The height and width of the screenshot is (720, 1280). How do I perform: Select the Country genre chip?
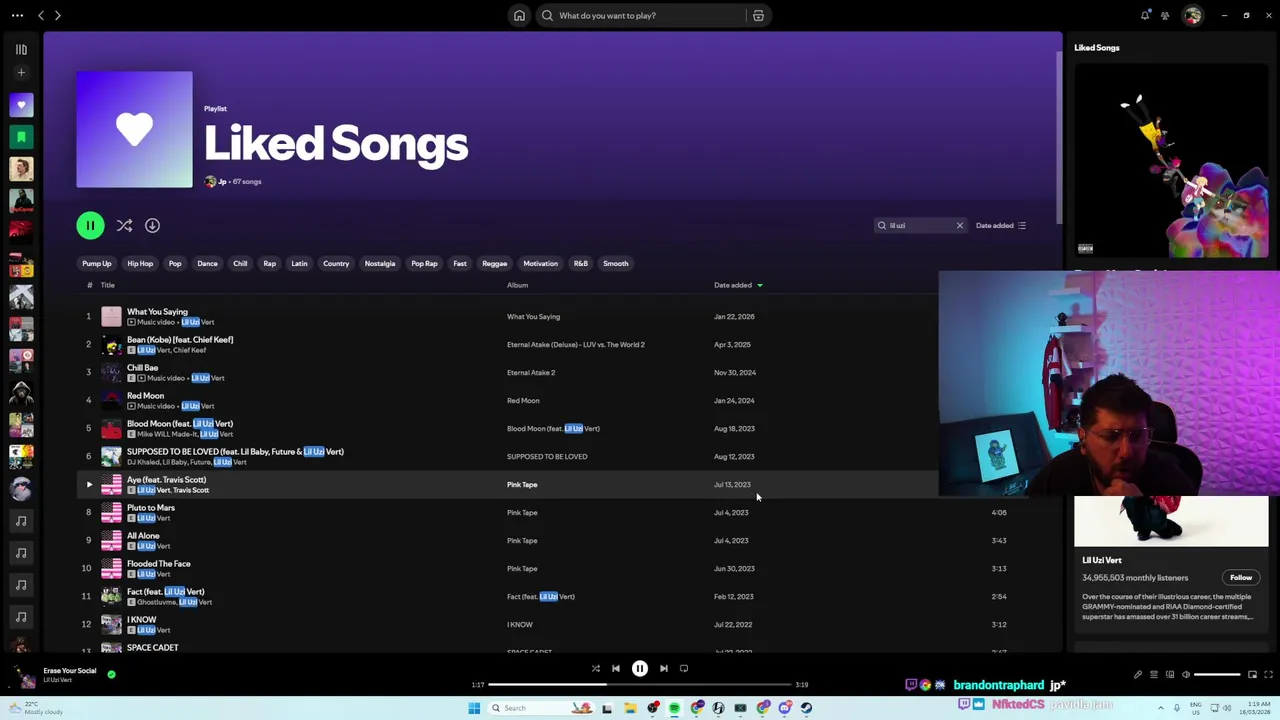point(336,263)
